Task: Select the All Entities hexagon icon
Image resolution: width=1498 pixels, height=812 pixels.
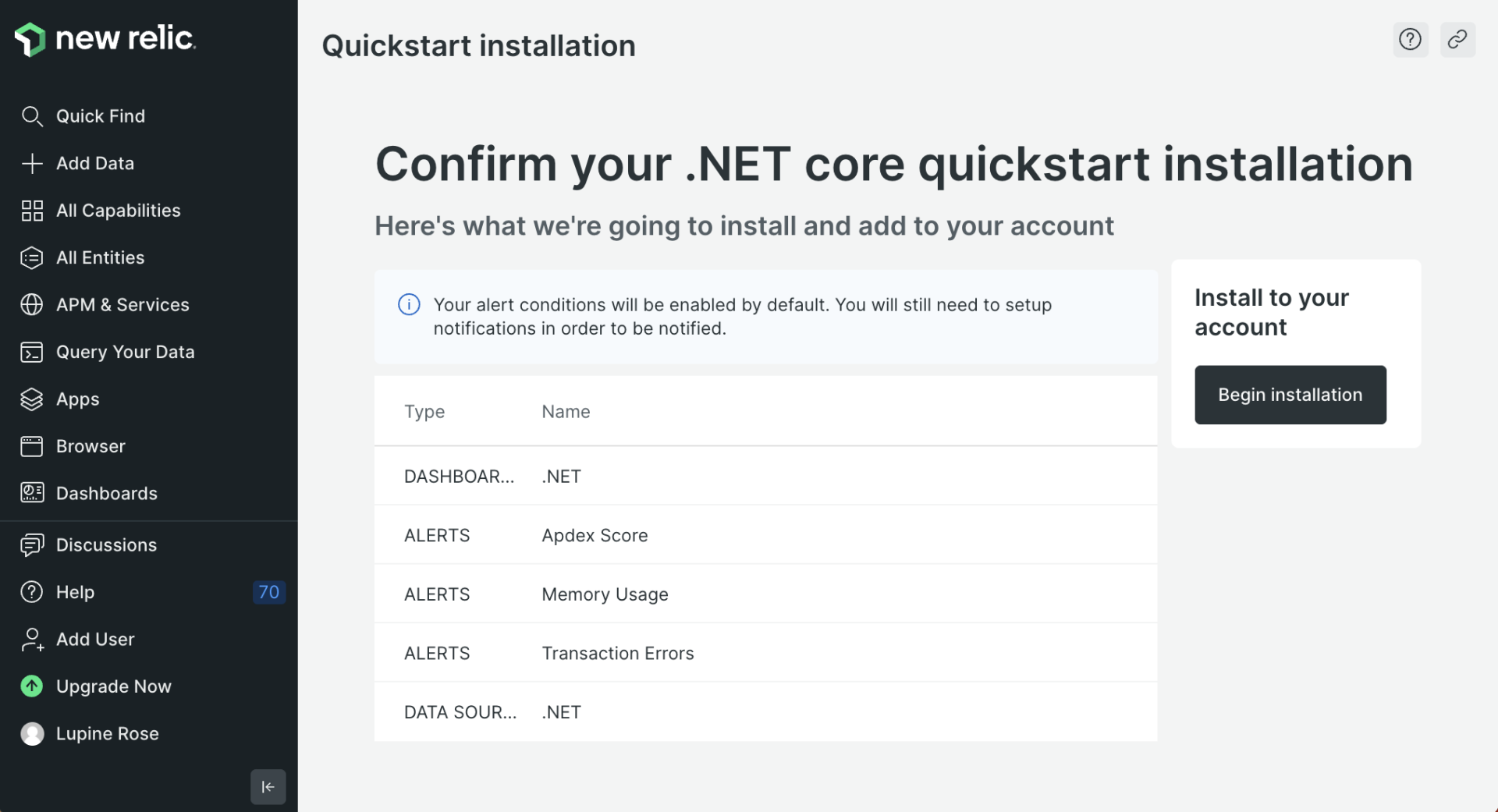Action: [32, 257]
